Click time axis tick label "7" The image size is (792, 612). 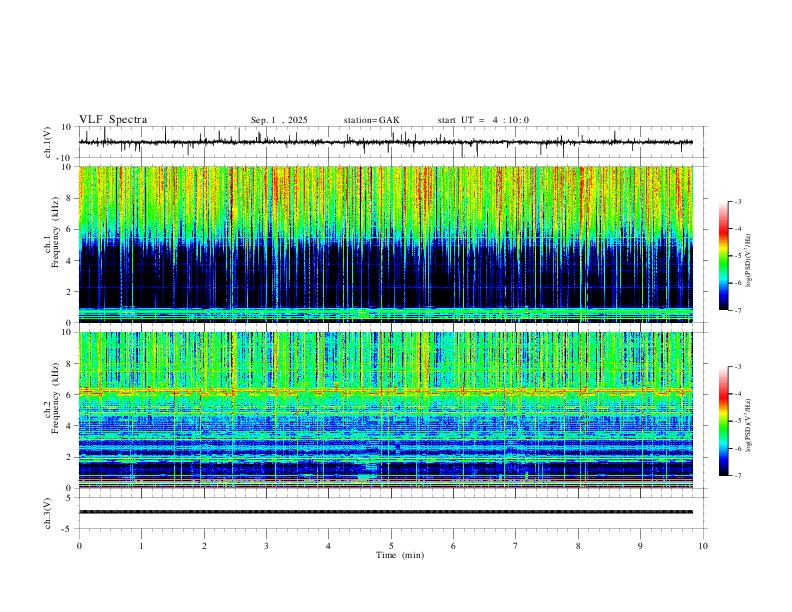(516, 546)
